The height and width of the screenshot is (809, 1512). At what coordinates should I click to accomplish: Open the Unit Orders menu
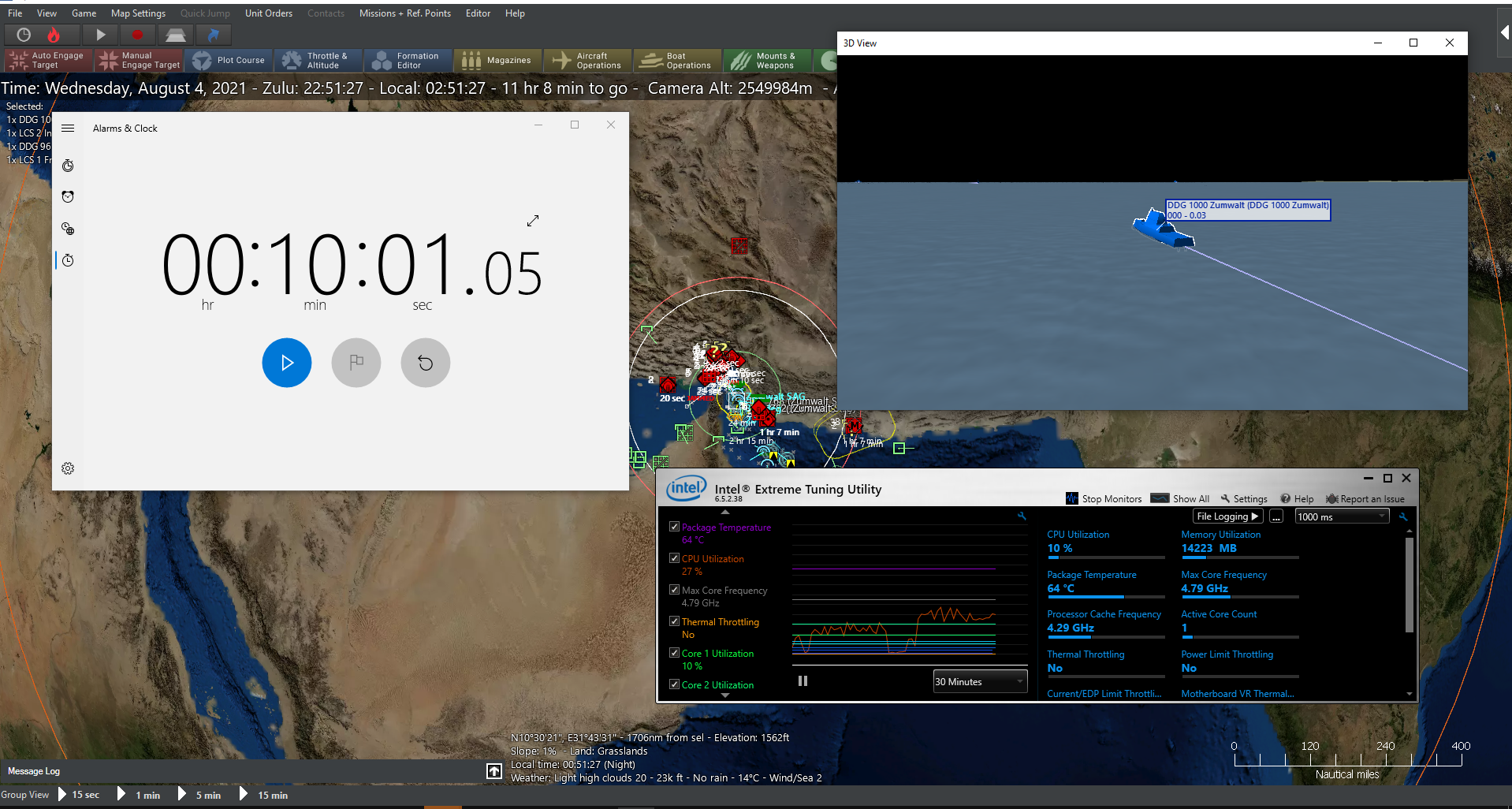268,13
